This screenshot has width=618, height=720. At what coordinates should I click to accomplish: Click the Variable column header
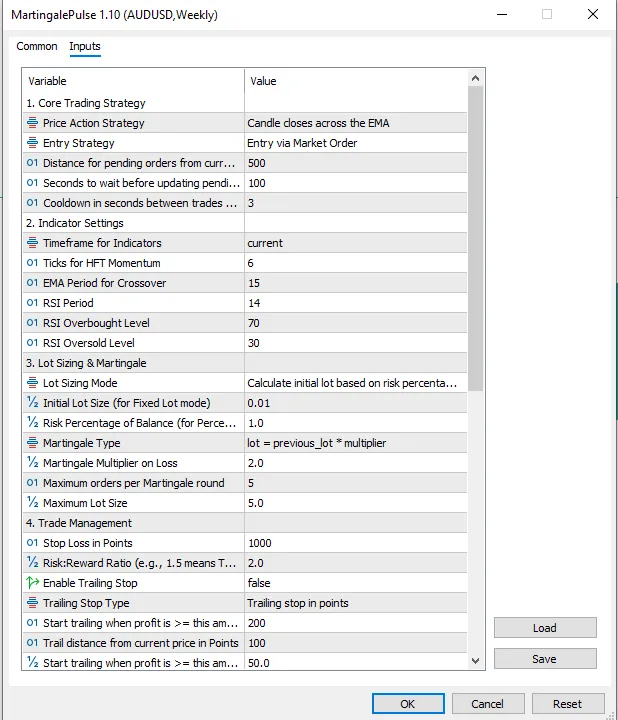[133, 81]
